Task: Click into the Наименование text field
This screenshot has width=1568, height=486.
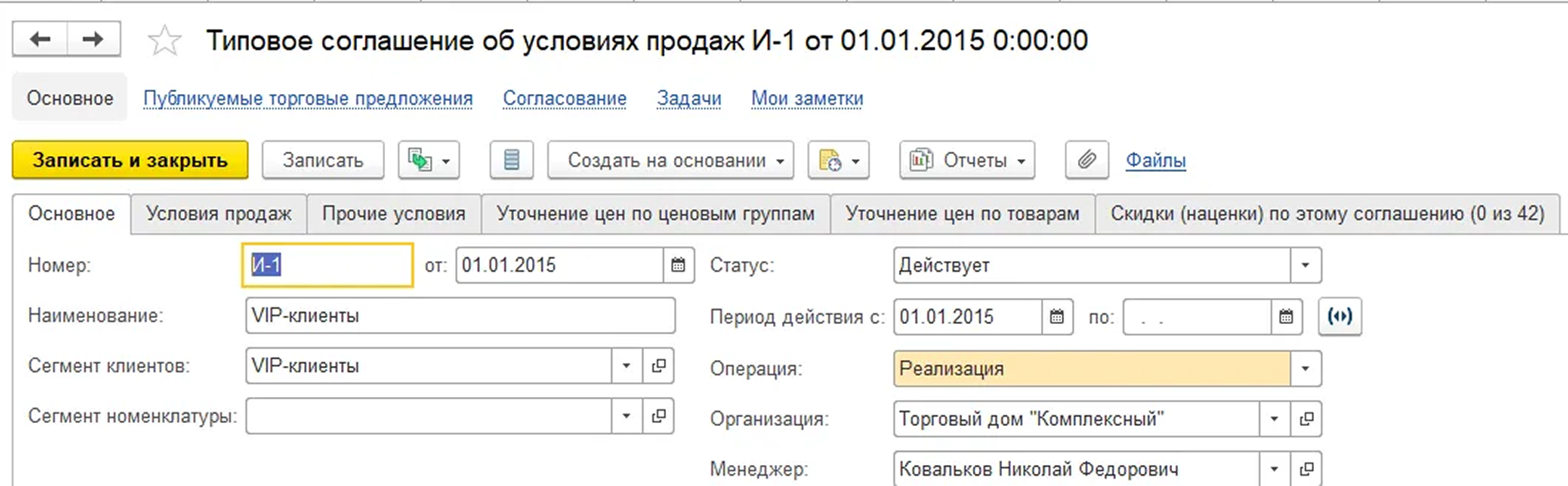Action: [460, 316]
